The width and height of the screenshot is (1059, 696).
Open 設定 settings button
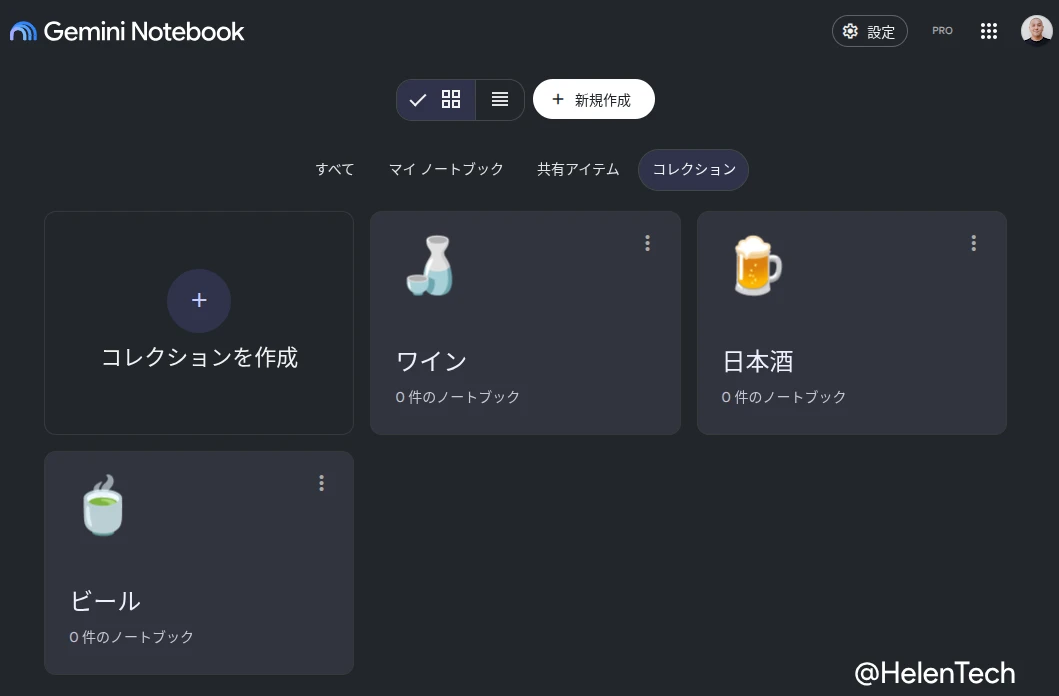[869, 31]
